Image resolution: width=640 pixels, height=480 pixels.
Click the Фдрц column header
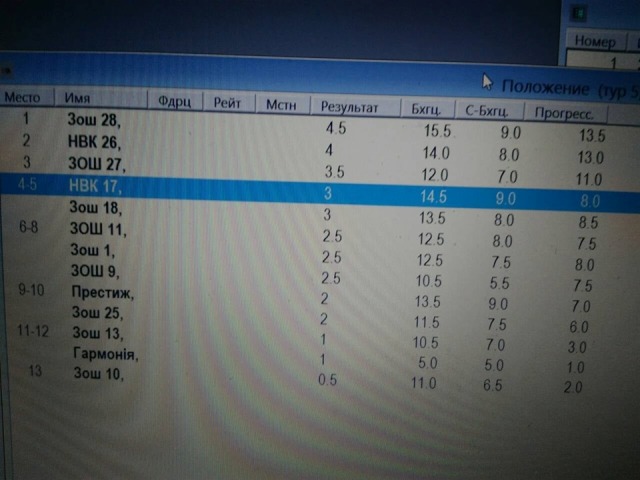[x=175, y=101]
